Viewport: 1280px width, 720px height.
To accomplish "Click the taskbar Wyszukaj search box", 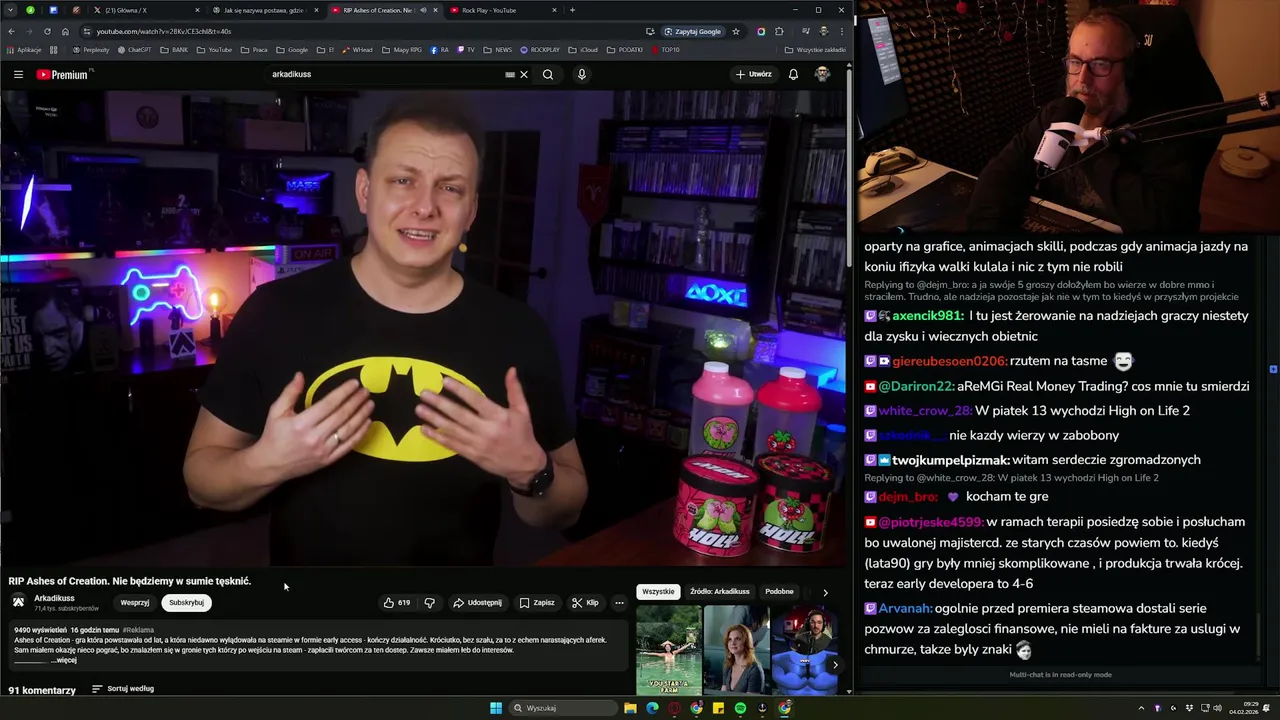I will coord(562,708).
